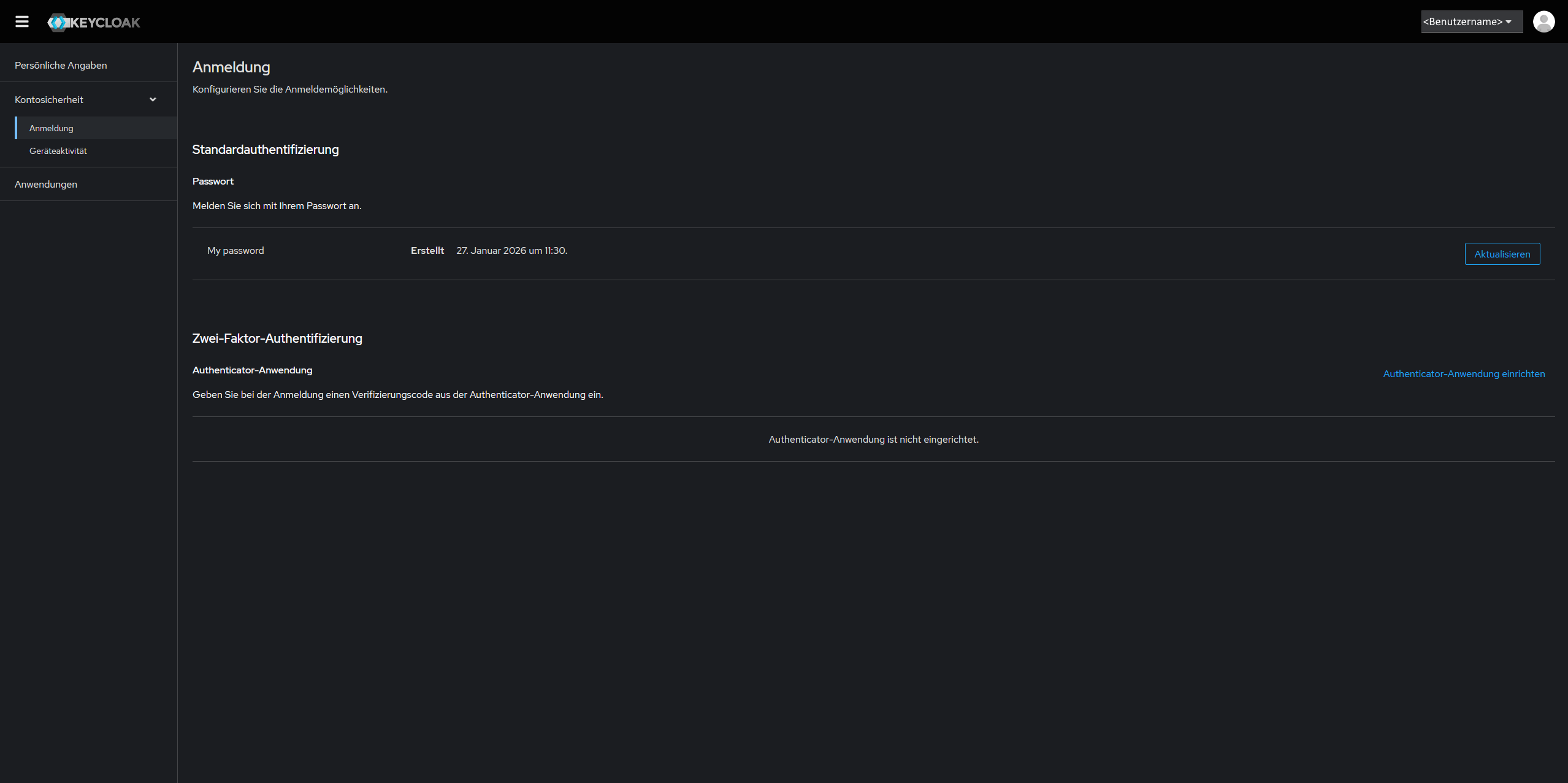
Task: Click the password creation date text
Action: (x=511, y=250)
